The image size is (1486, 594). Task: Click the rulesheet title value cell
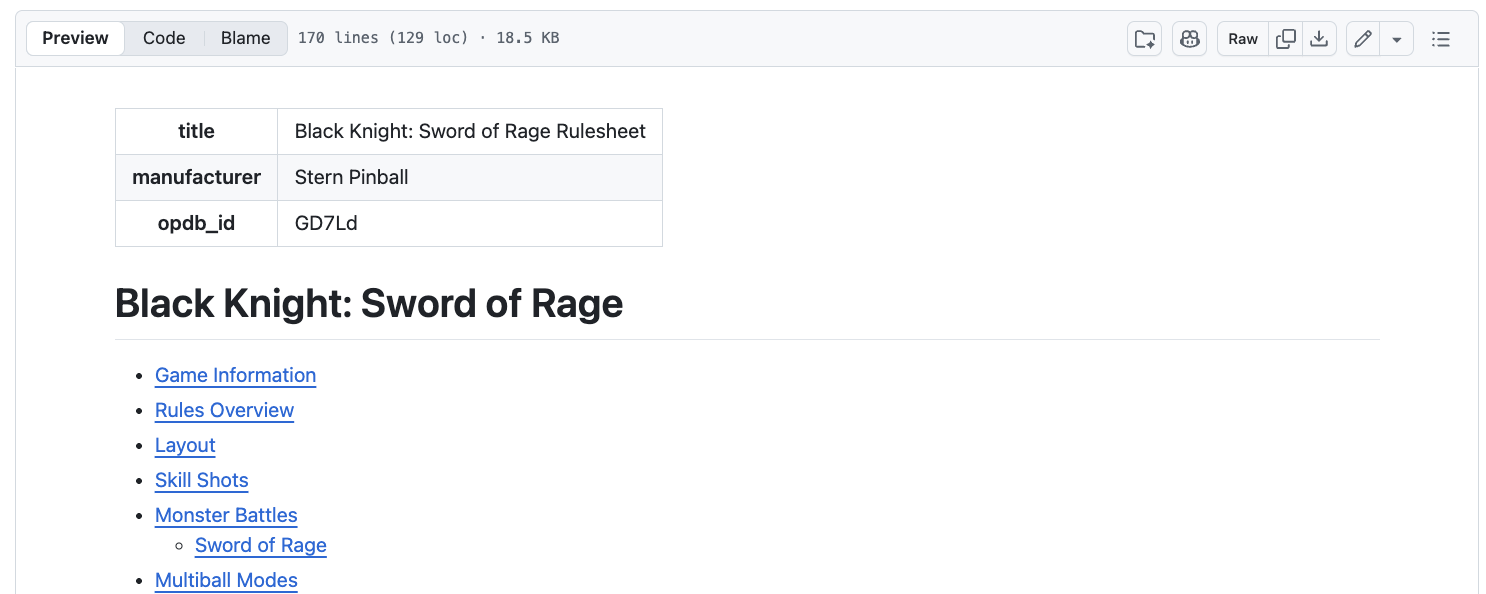[470, 131]
